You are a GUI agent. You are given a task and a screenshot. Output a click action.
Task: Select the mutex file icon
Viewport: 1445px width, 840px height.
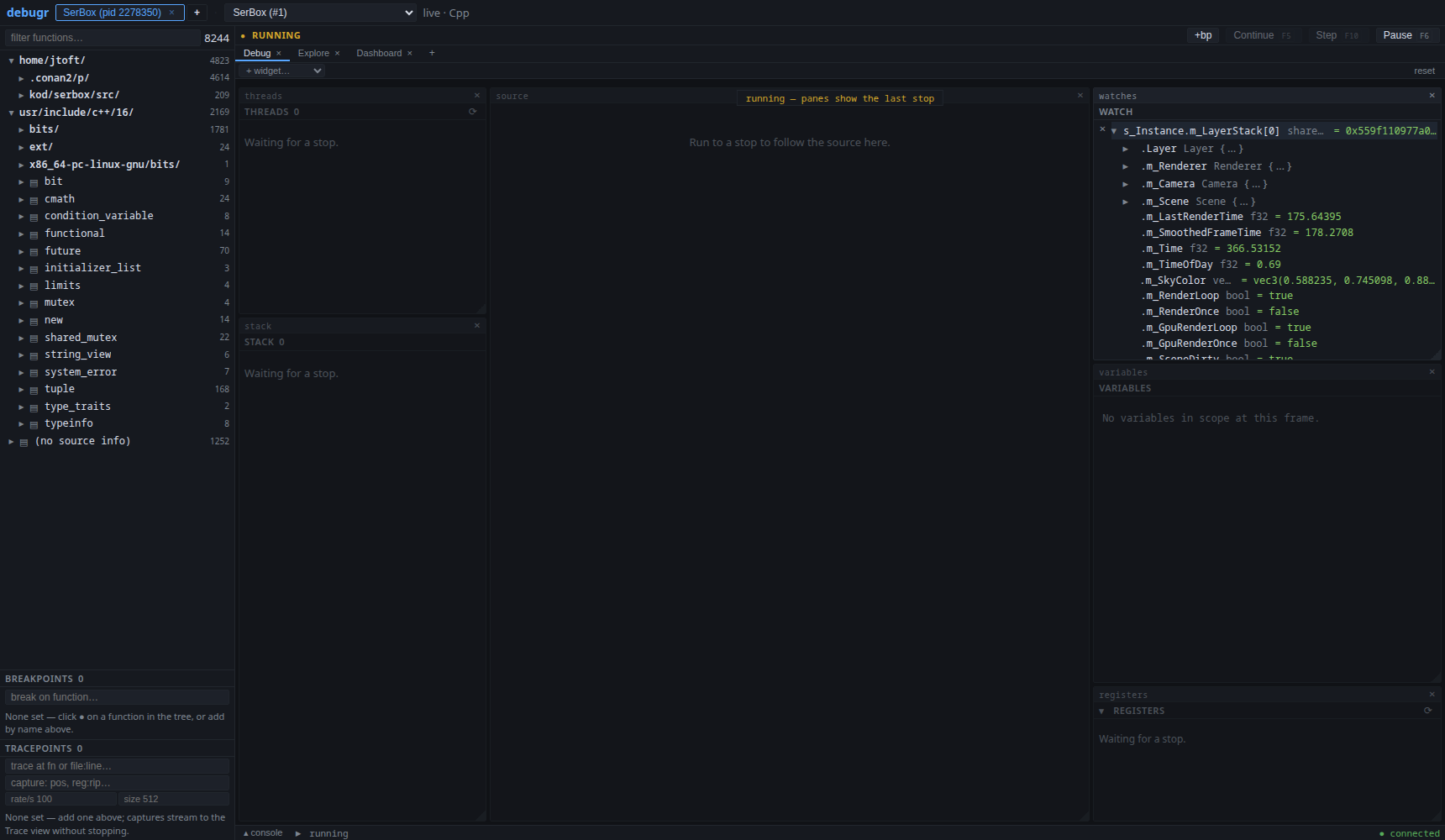click(34, 303)
